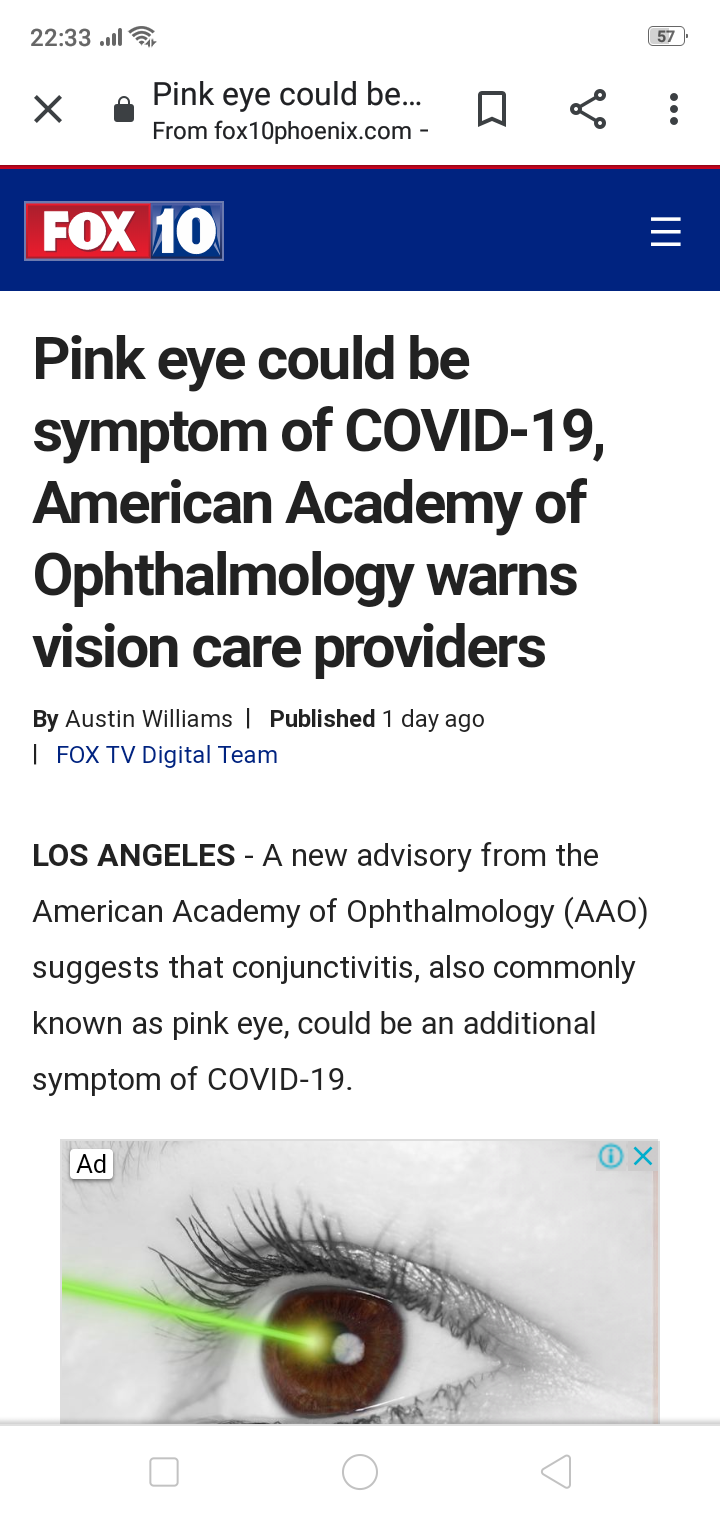The width and height of the screenshot is (720, 1520).
Task: Tap the fox10phoenix.com source URL text
Action: 282,132
